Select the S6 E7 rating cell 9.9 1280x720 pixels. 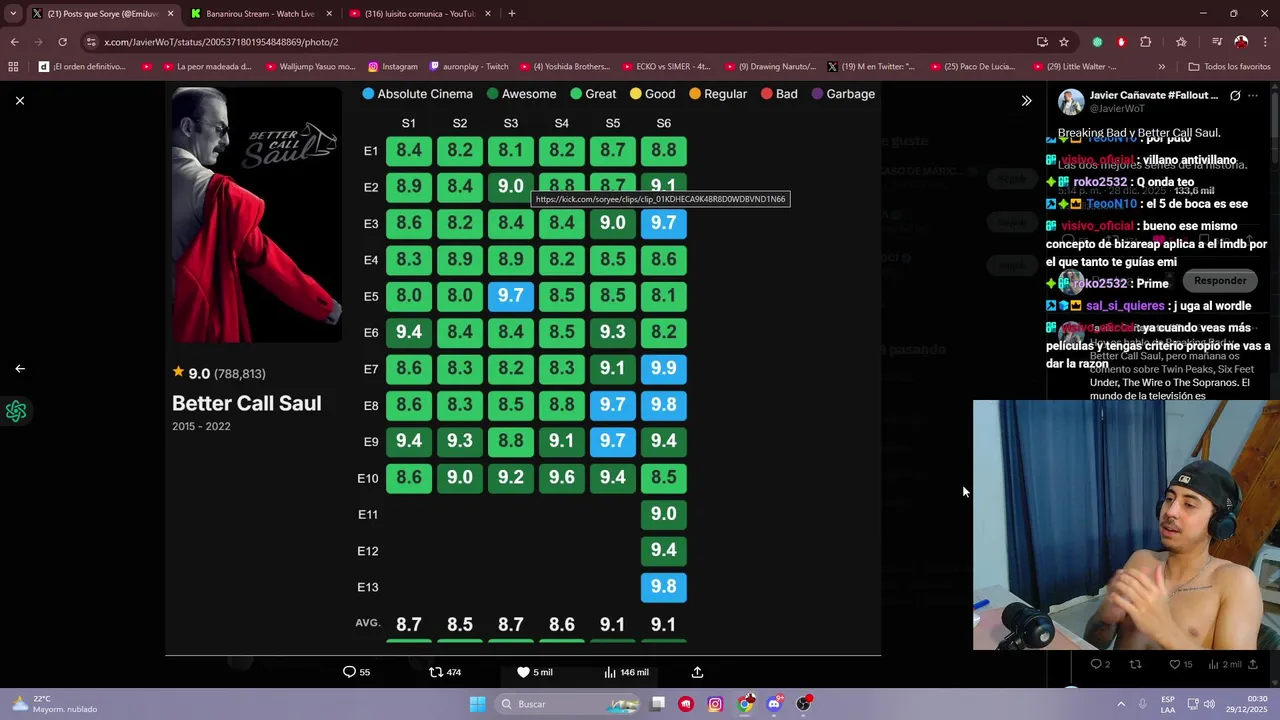[x=664, y=368]
